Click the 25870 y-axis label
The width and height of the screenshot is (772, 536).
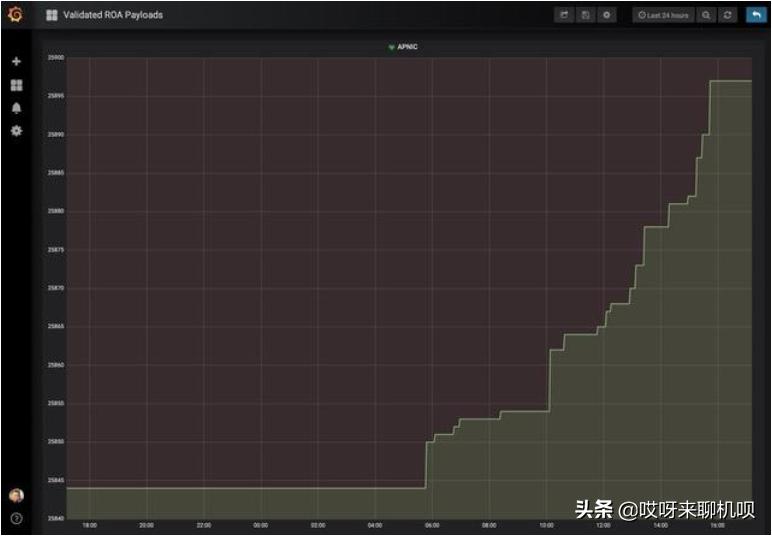(x=56, y=288)
